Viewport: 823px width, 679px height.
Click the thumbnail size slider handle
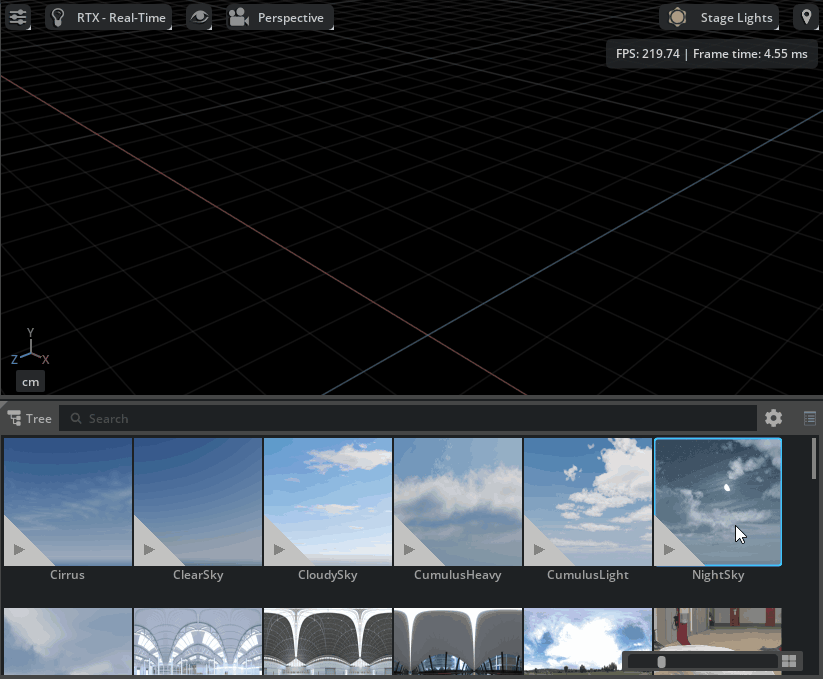[661, 662]
